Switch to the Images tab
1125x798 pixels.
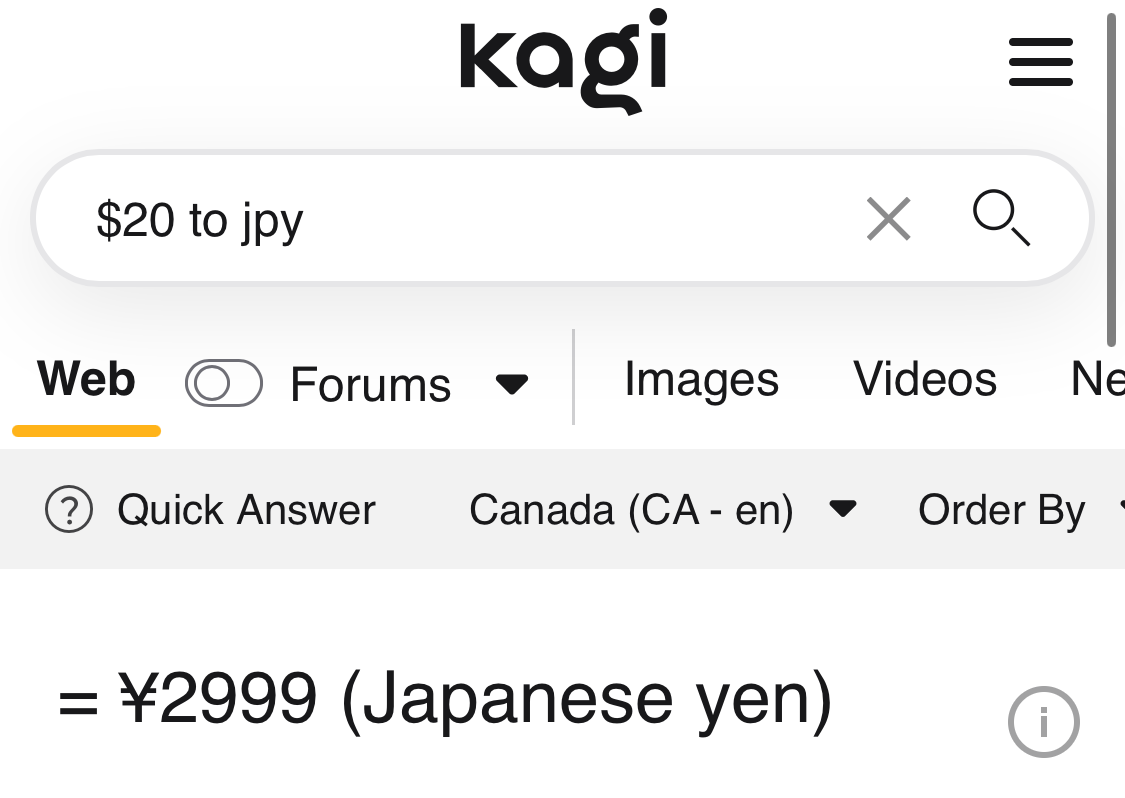point(701,380)
